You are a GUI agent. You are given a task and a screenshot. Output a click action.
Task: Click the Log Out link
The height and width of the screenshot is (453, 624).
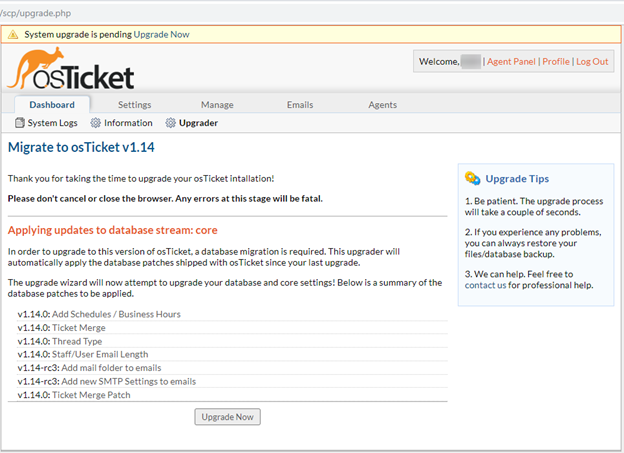click(592, 61)
